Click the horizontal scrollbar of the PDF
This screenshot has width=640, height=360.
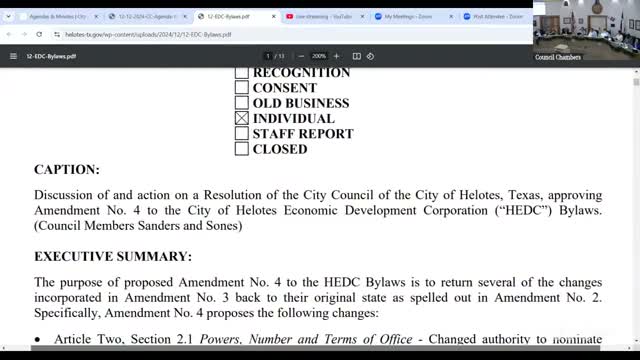point(315,348)
